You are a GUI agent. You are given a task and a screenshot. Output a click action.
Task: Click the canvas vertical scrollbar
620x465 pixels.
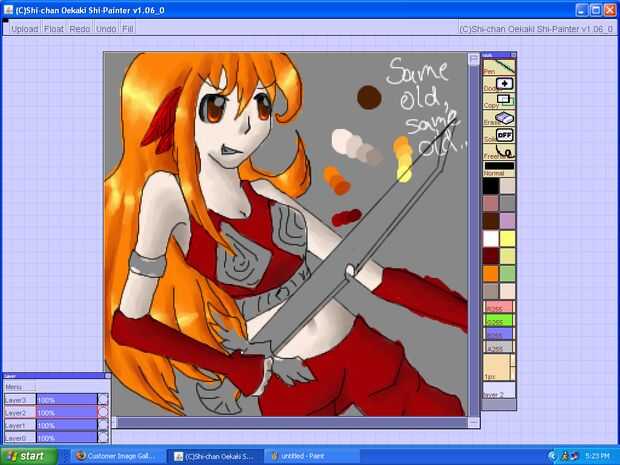[474, 241]
